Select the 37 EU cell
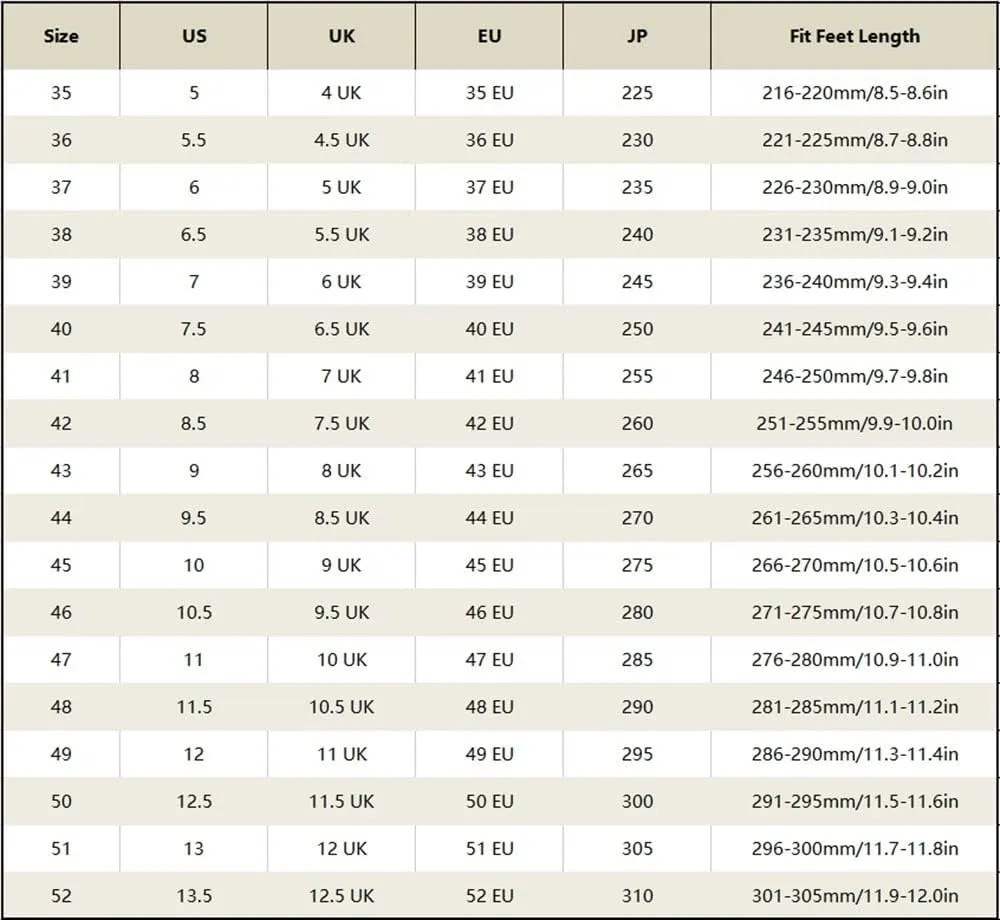This screenshot has width=1000, height=920. click(x=489, y=187)
